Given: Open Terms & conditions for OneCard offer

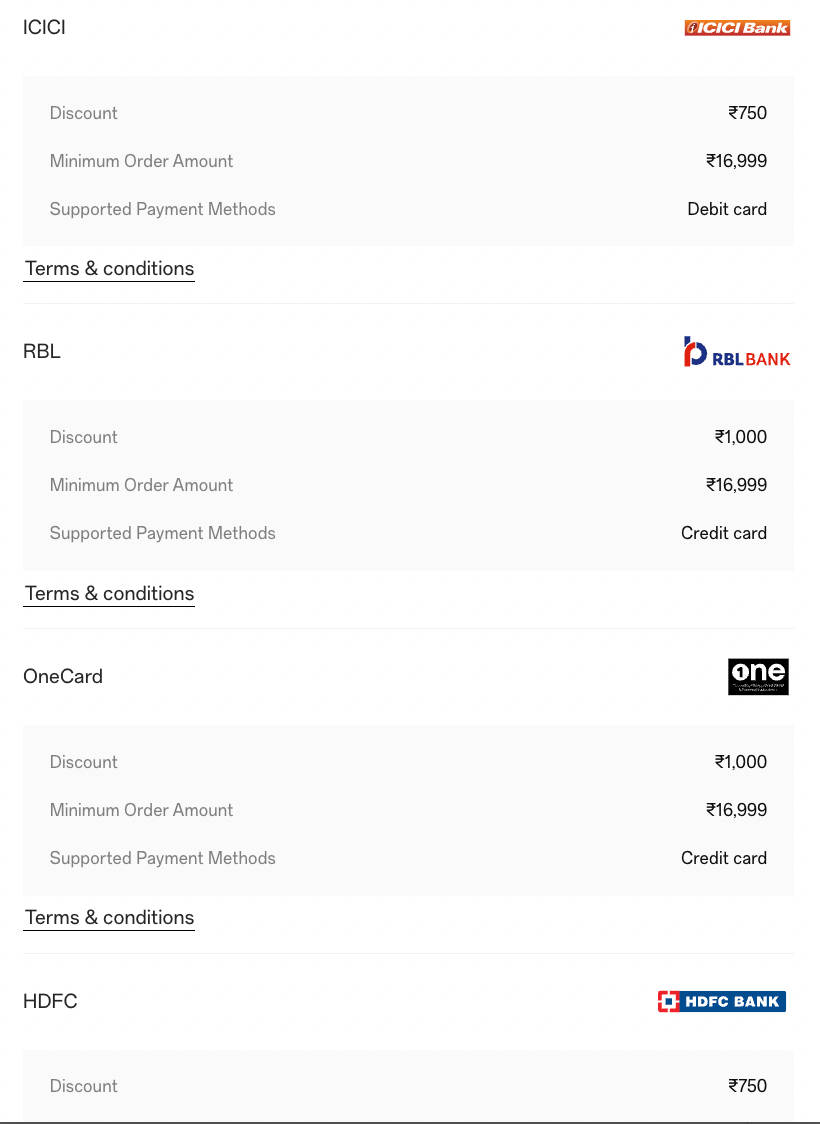Looking at the screenshot, I should (x=109, y=918).
